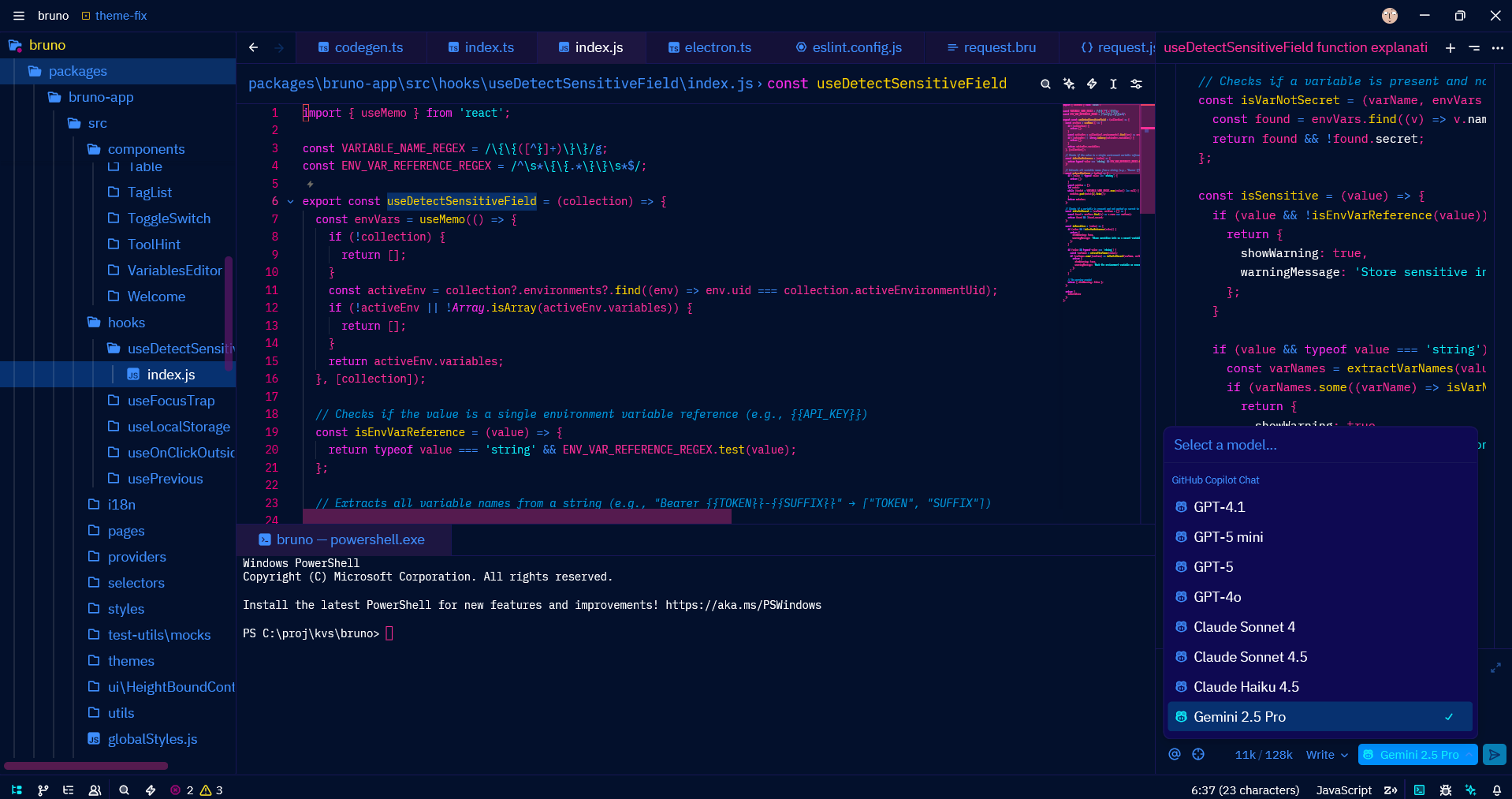Select Claude Sonnet 4.5 from model list
Viewport: 1512px width, 799px height.
click(x=1320, y=657)
